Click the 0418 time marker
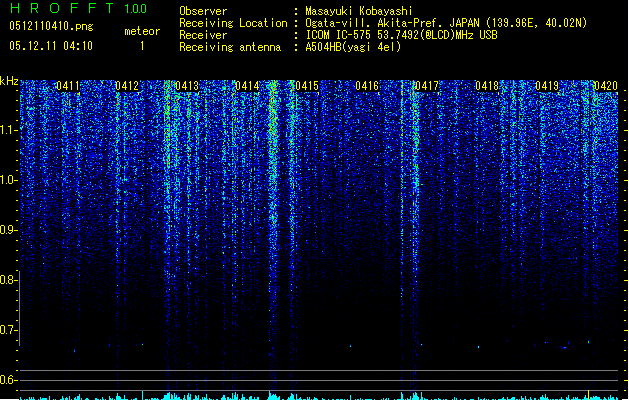 coord(487,86)
